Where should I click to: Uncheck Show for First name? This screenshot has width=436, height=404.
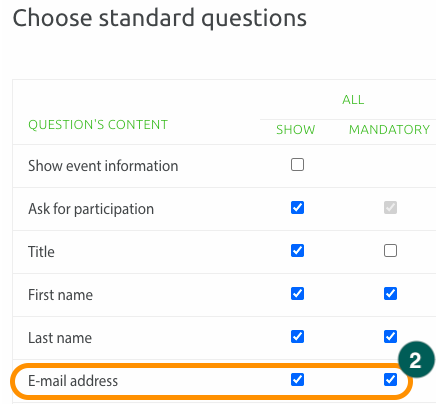point(297,294)
